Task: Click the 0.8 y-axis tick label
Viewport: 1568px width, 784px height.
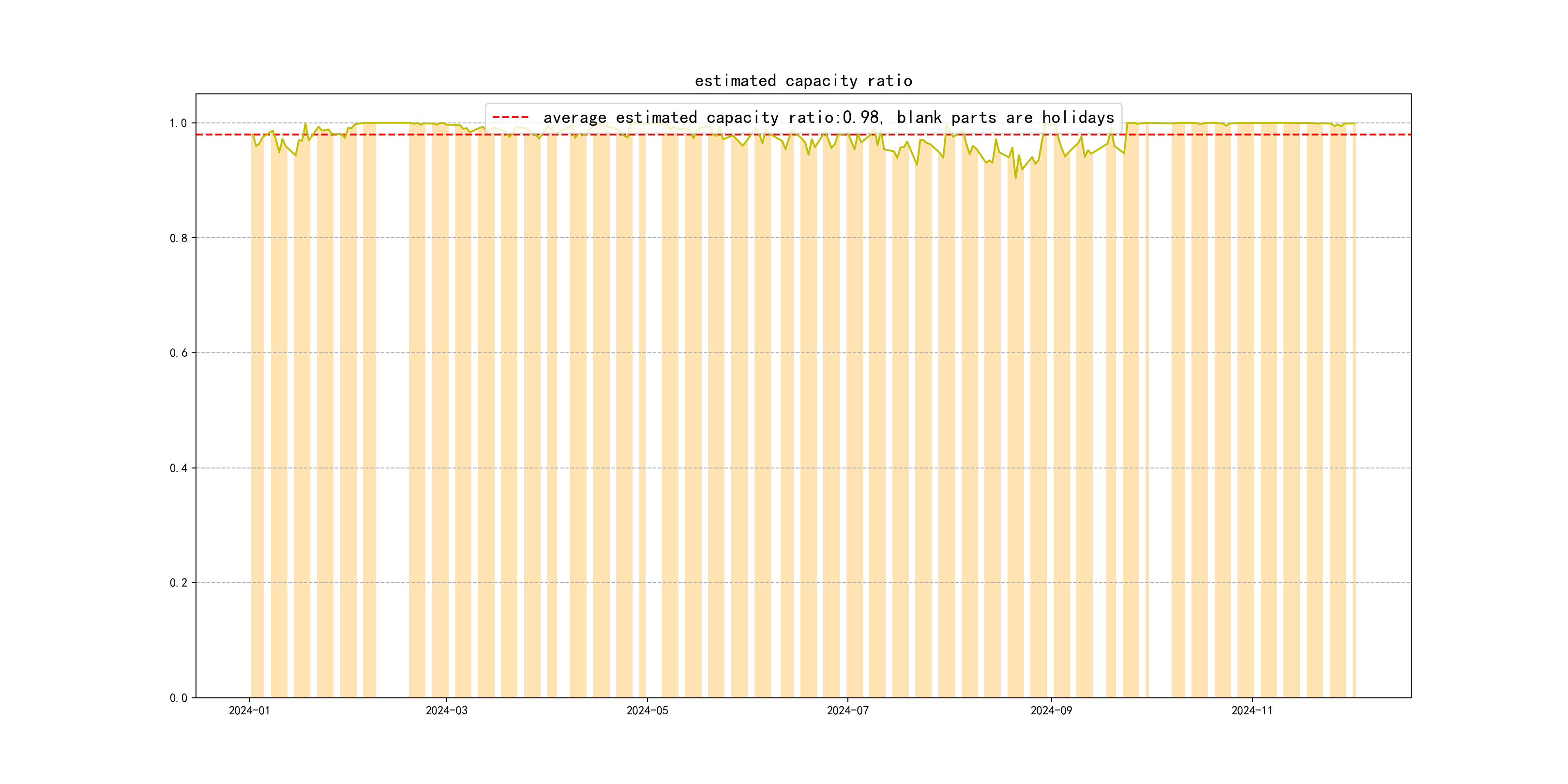Action: (179, 238)
